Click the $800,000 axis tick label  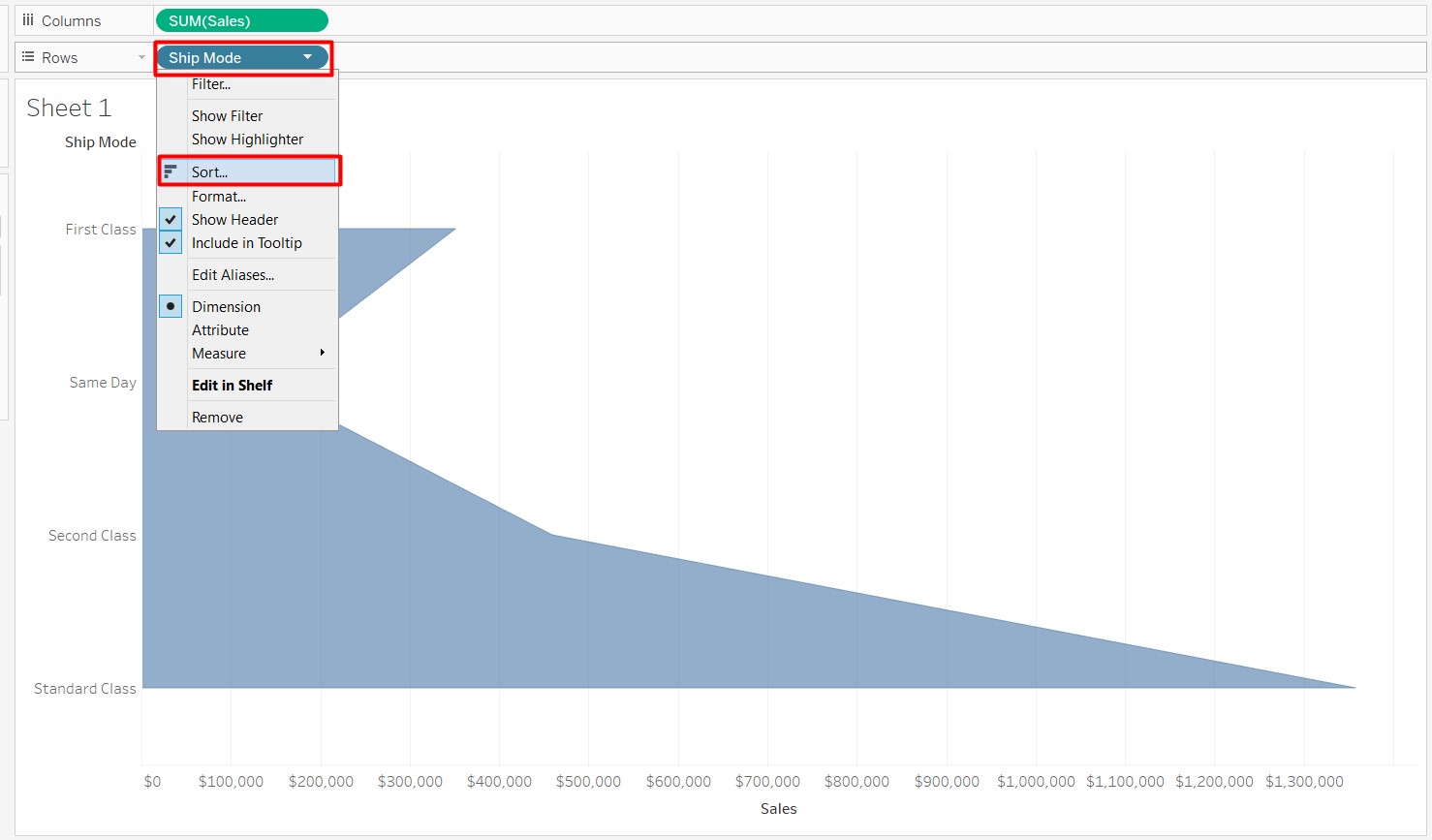(856, 782)
